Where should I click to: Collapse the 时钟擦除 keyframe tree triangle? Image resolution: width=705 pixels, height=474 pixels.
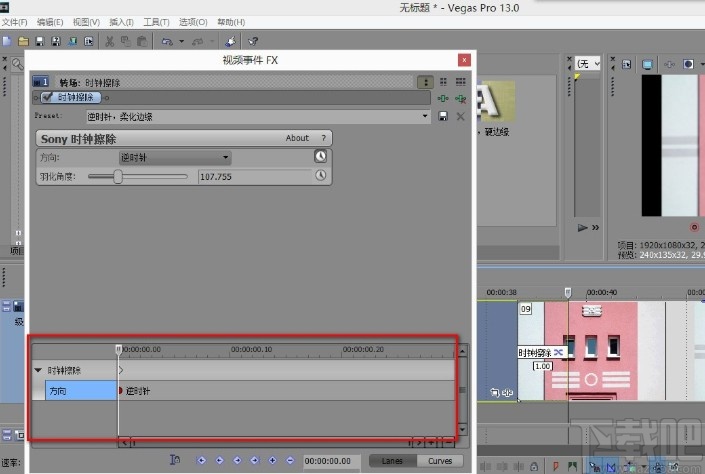pos(38,370)
